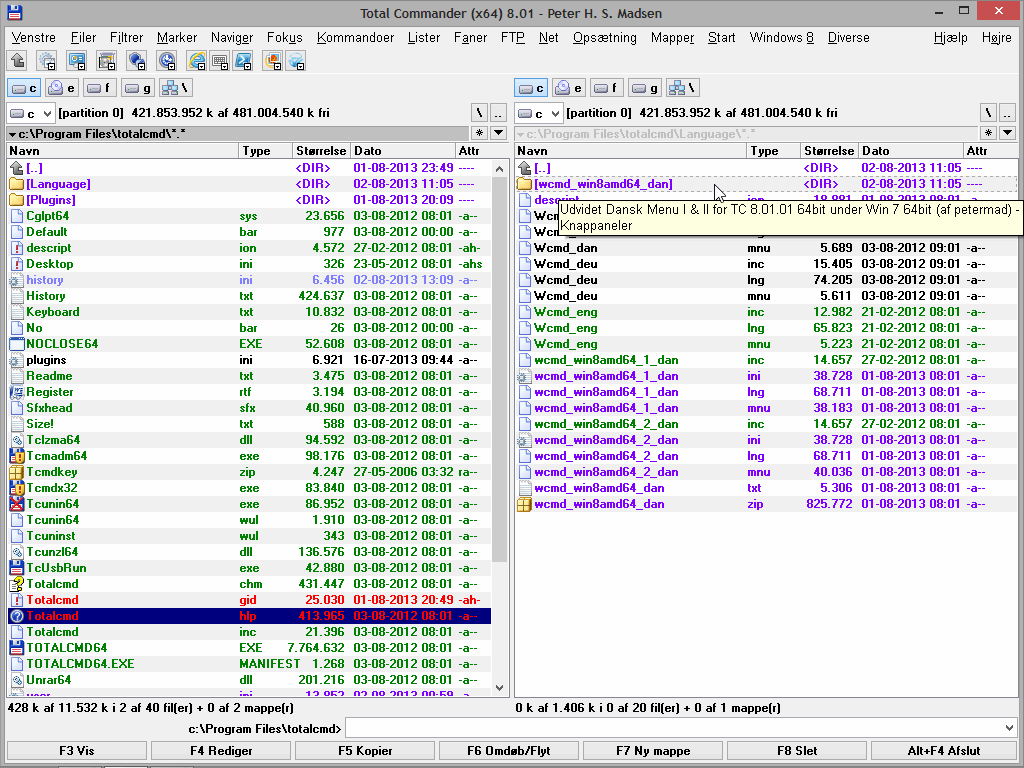Open the Hjælp menu
Screen dimensions: 1024x768
(950, 37)
